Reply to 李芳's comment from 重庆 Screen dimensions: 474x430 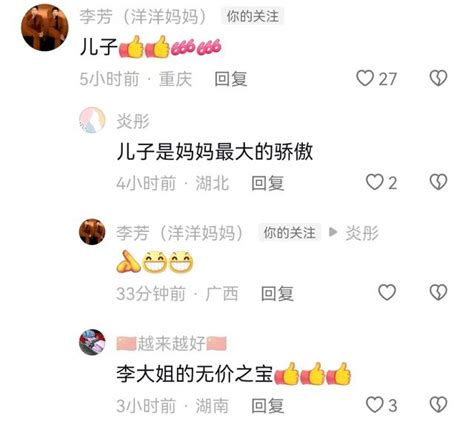coord(231,79)
